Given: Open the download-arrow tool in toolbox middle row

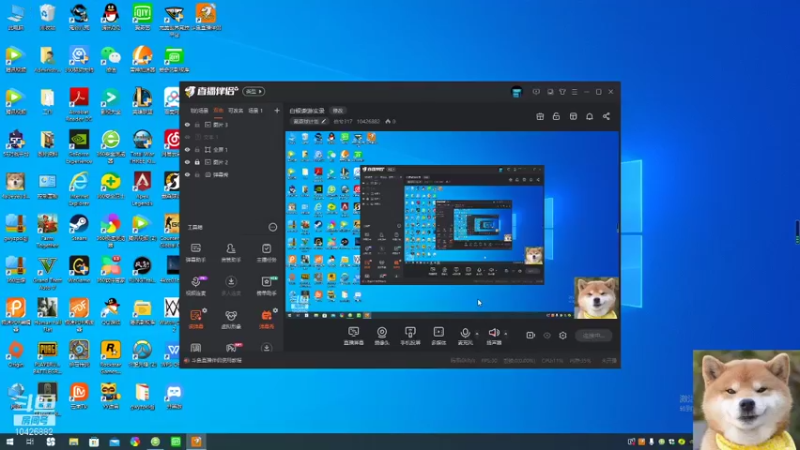Looking at the screenshot, I should pyautogui.click(x=231, y=286).
